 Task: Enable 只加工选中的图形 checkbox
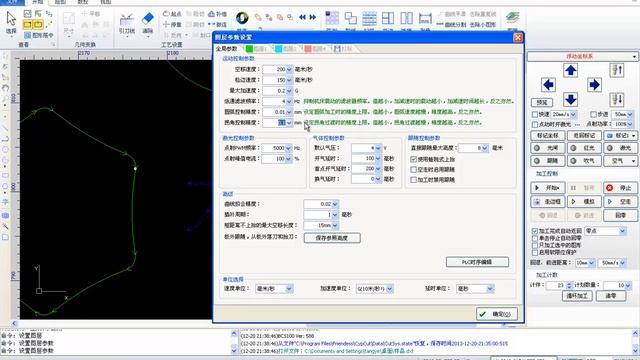point(535,245)
